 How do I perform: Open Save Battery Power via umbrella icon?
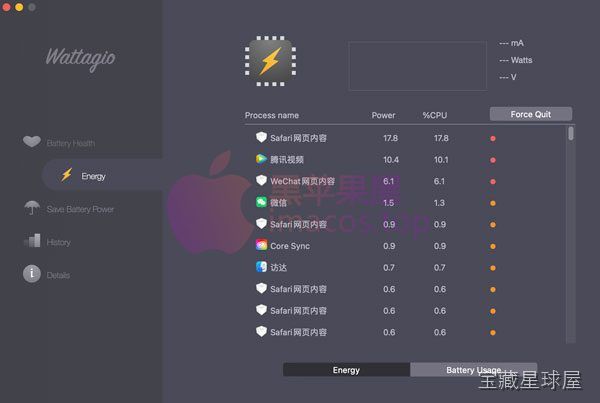pos(32,208)
